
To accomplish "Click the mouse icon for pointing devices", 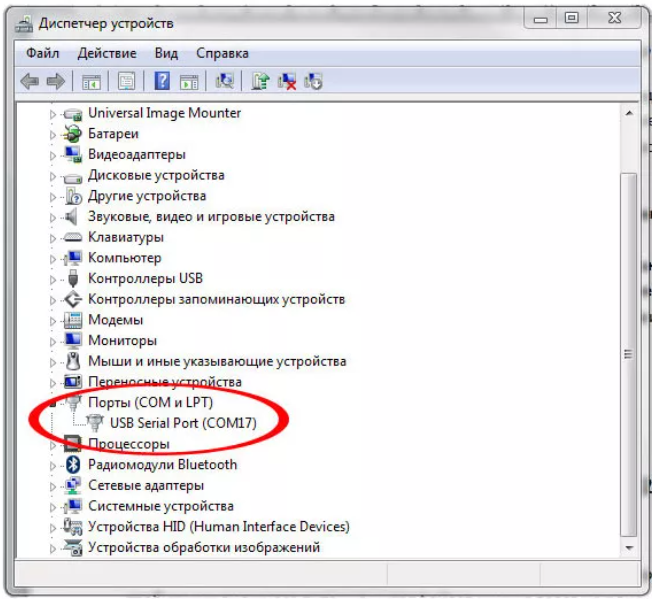I will tap(73, 361).
